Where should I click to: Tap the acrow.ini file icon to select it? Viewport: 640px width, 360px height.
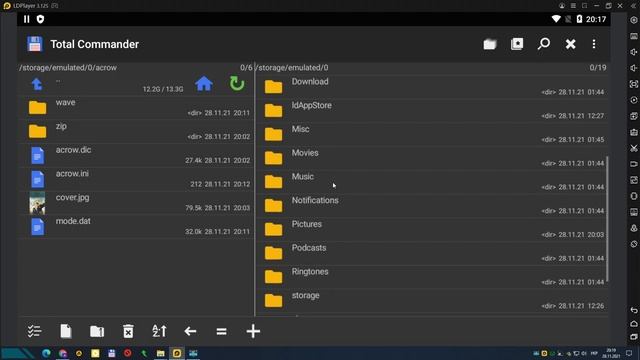(37, 179)
